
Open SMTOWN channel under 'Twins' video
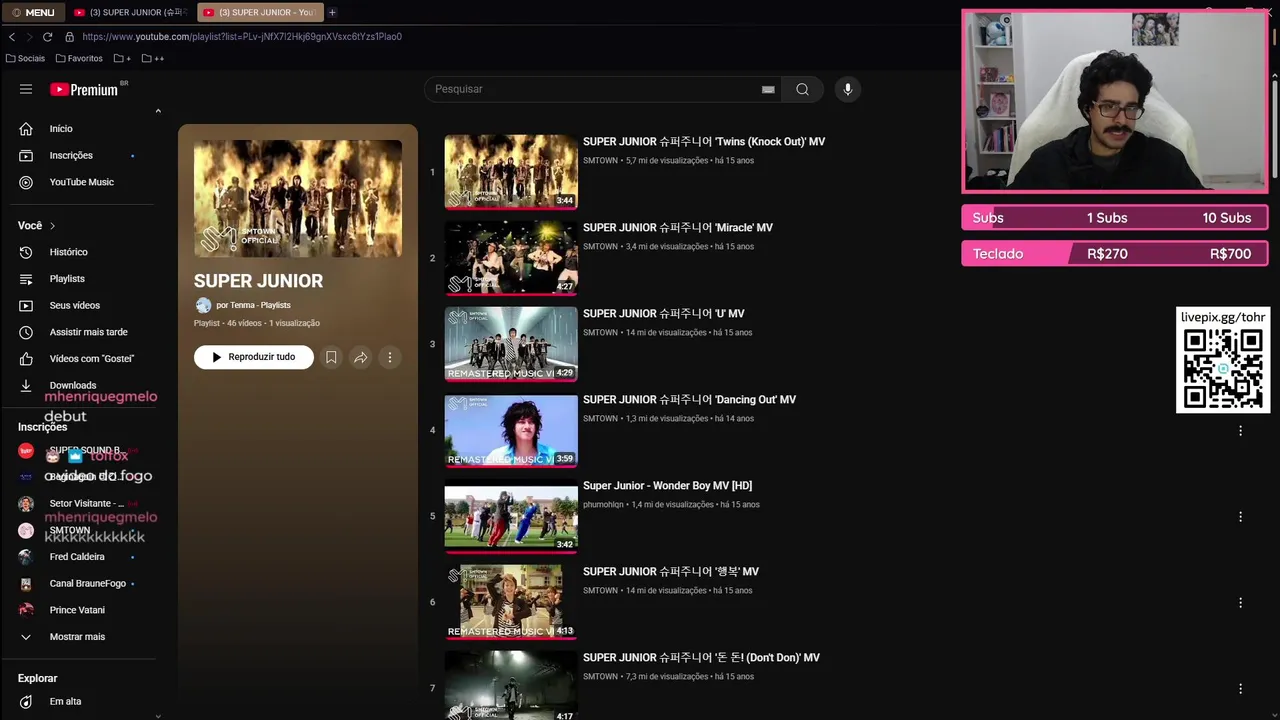coord(600,161)
